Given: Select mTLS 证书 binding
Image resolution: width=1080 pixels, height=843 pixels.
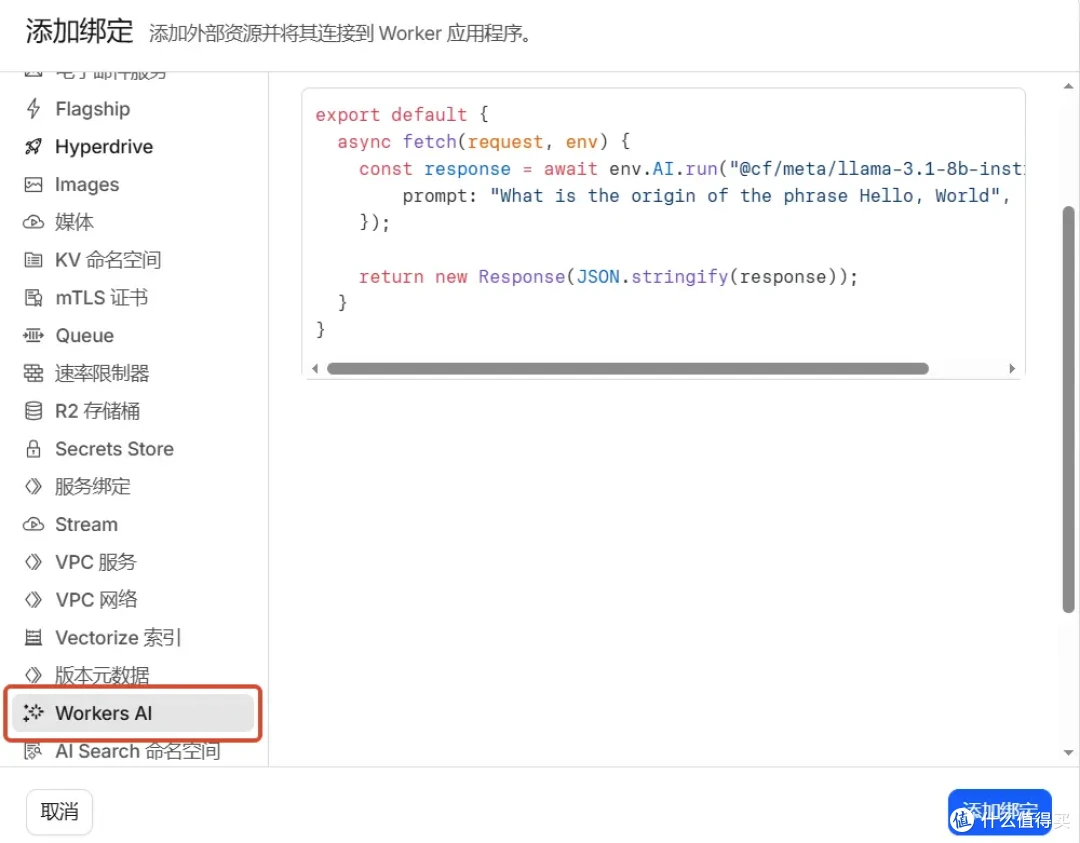Looking at the screenshot, I should 134,298.
